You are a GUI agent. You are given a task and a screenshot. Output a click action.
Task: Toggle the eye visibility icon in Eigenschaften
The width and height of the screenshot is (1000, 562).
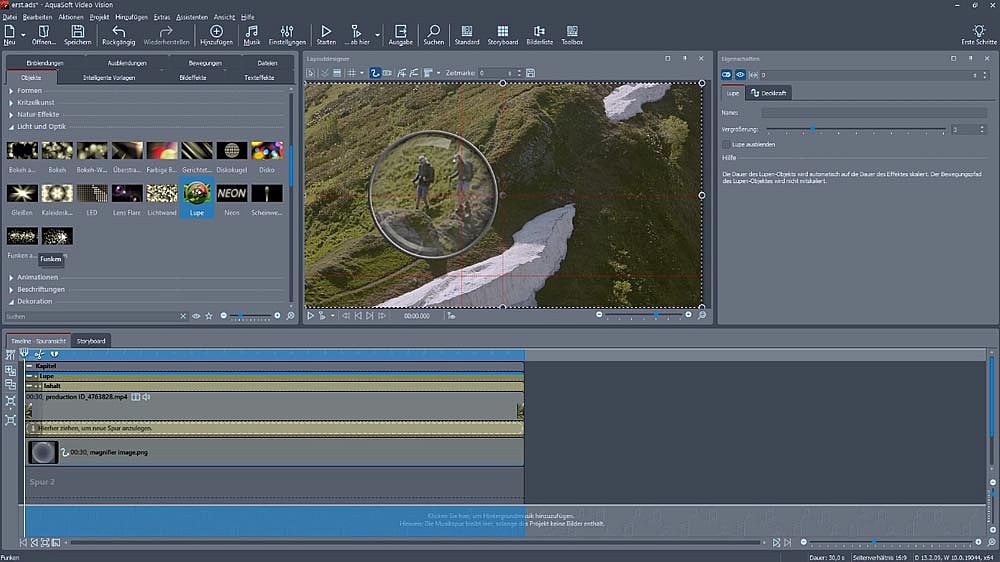pyautogui.click(x=740, y=75)
